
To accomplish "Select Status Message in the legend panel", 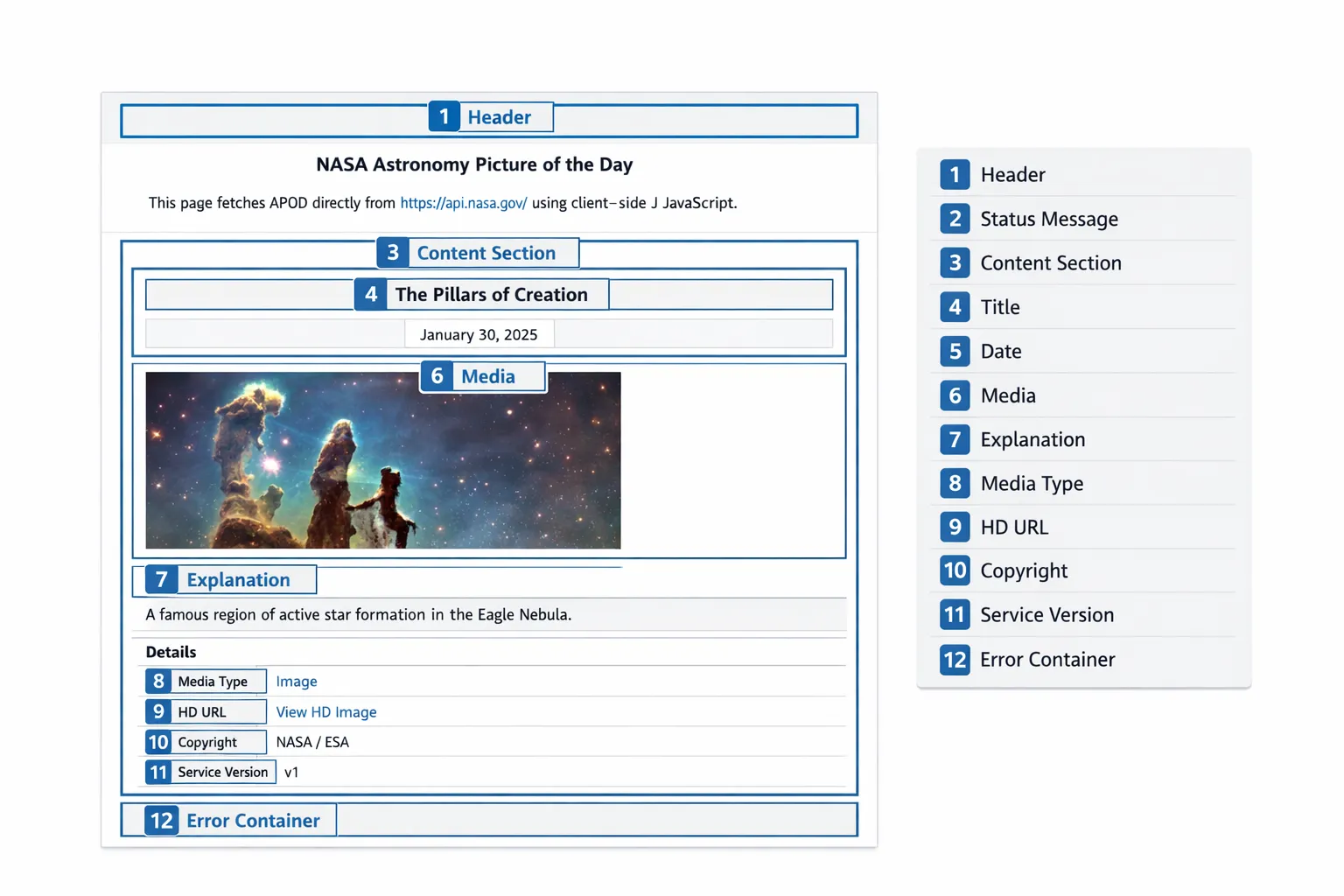I will click(x=1048, y=219).
